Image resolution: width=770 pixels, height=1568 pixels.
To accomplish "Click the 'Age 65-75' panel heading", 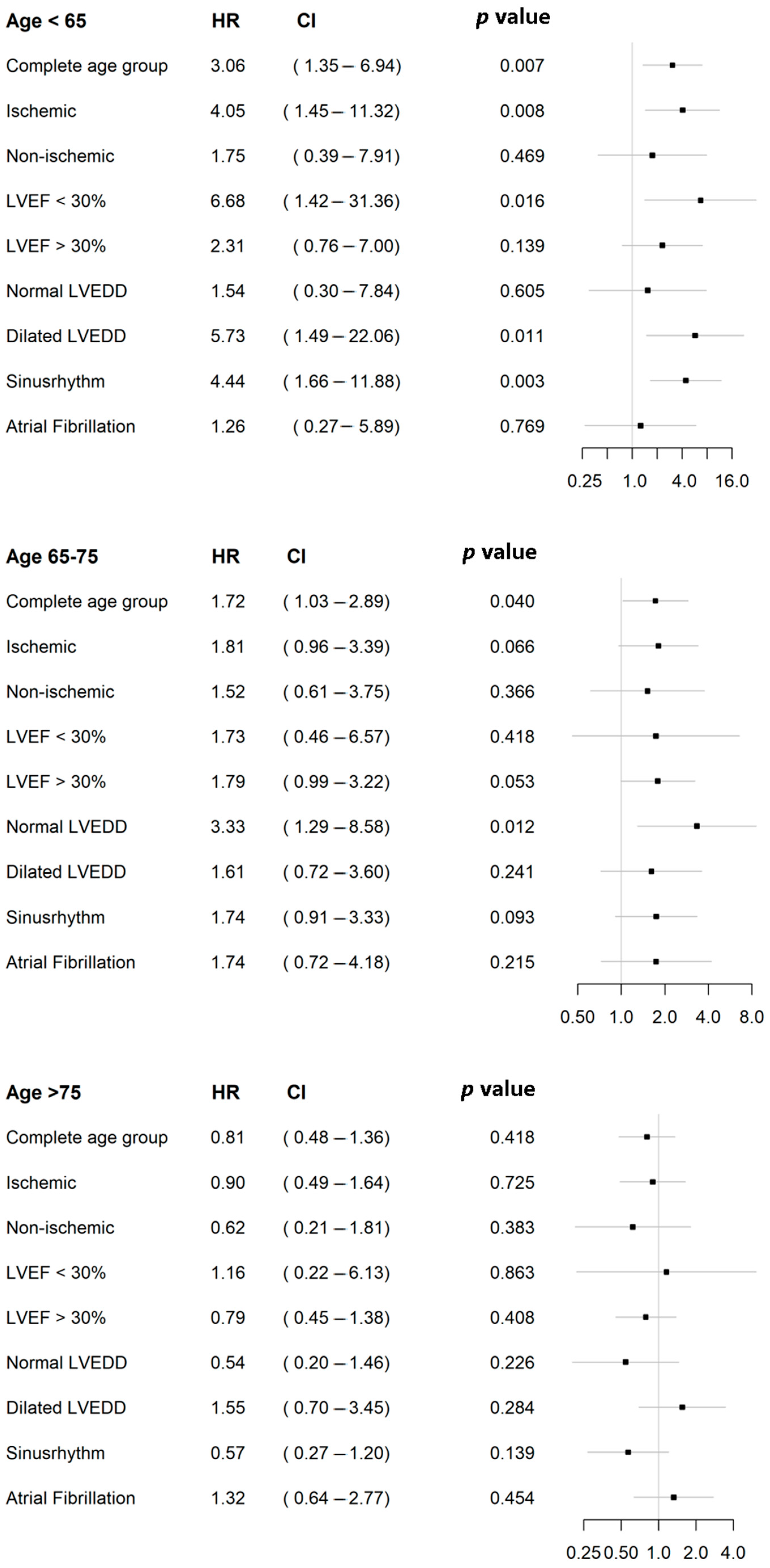I will [52, 557].
